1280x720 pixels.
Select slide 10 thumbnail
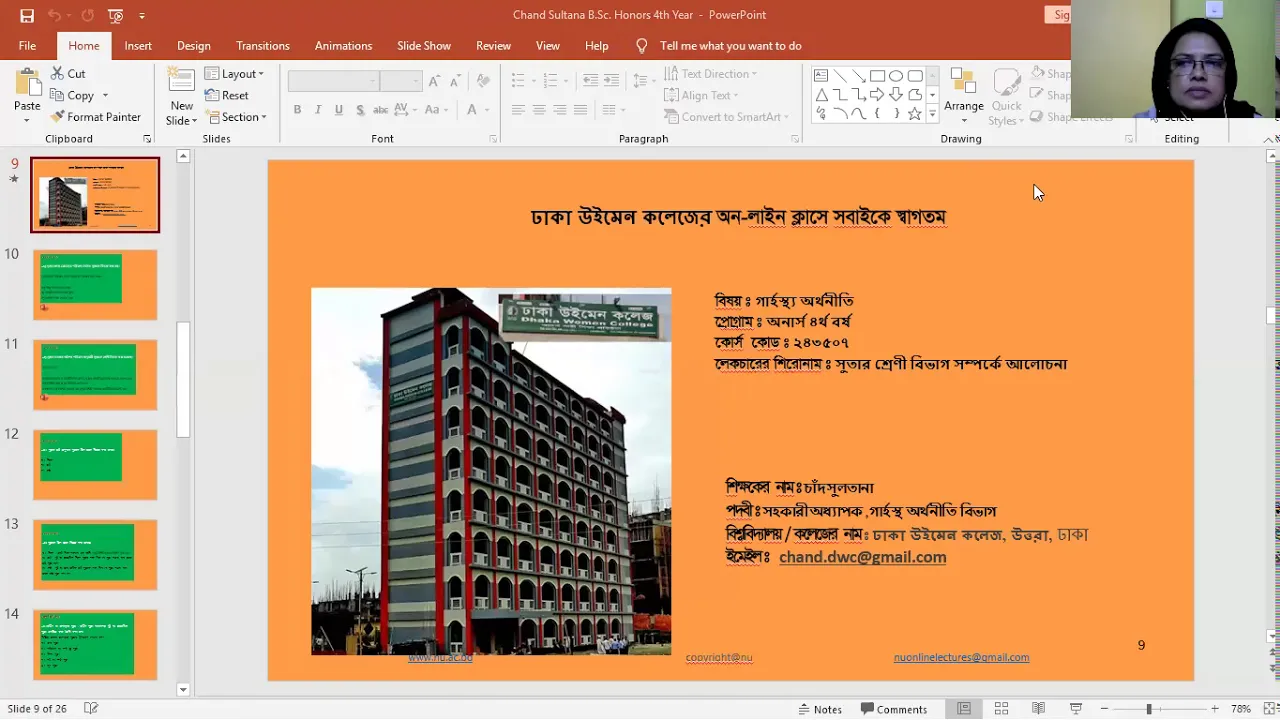pyautogui.click(x=95, y=285)
